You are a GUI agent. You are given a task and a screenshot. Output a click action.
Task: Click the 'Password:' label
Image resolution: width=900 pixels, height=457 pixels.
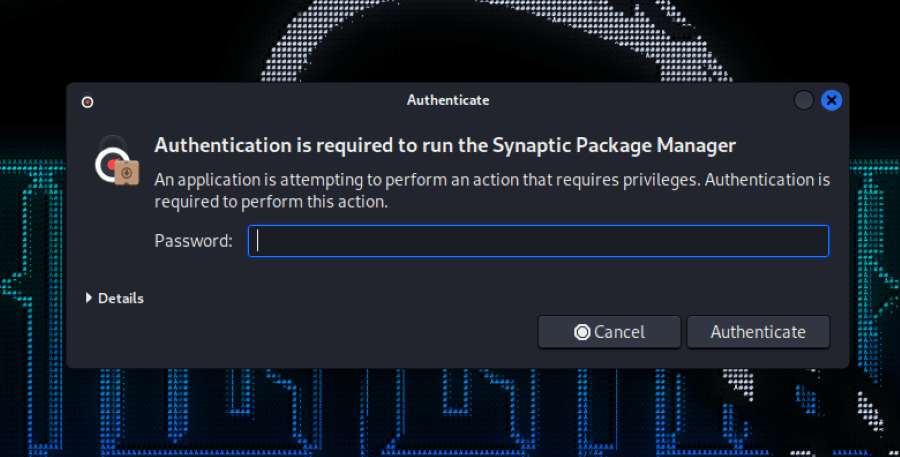193,241
